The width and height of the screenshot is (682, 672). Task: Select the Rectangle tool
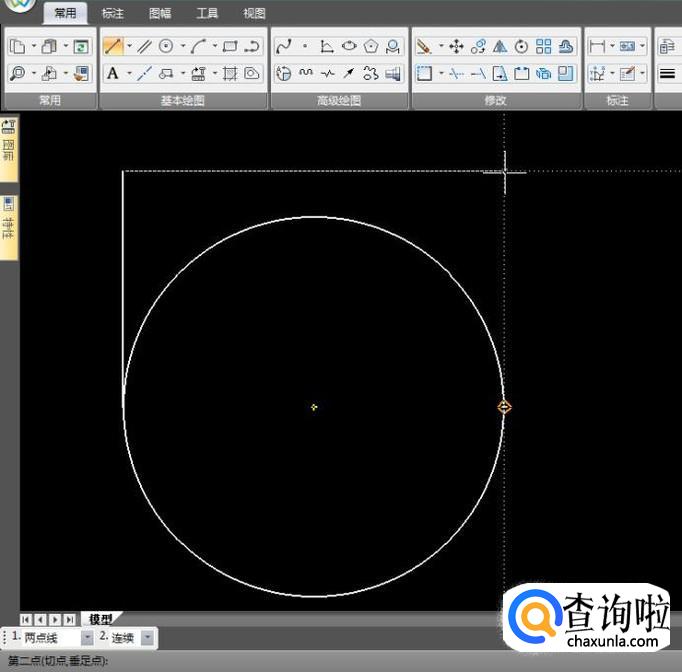coord(230,46)
